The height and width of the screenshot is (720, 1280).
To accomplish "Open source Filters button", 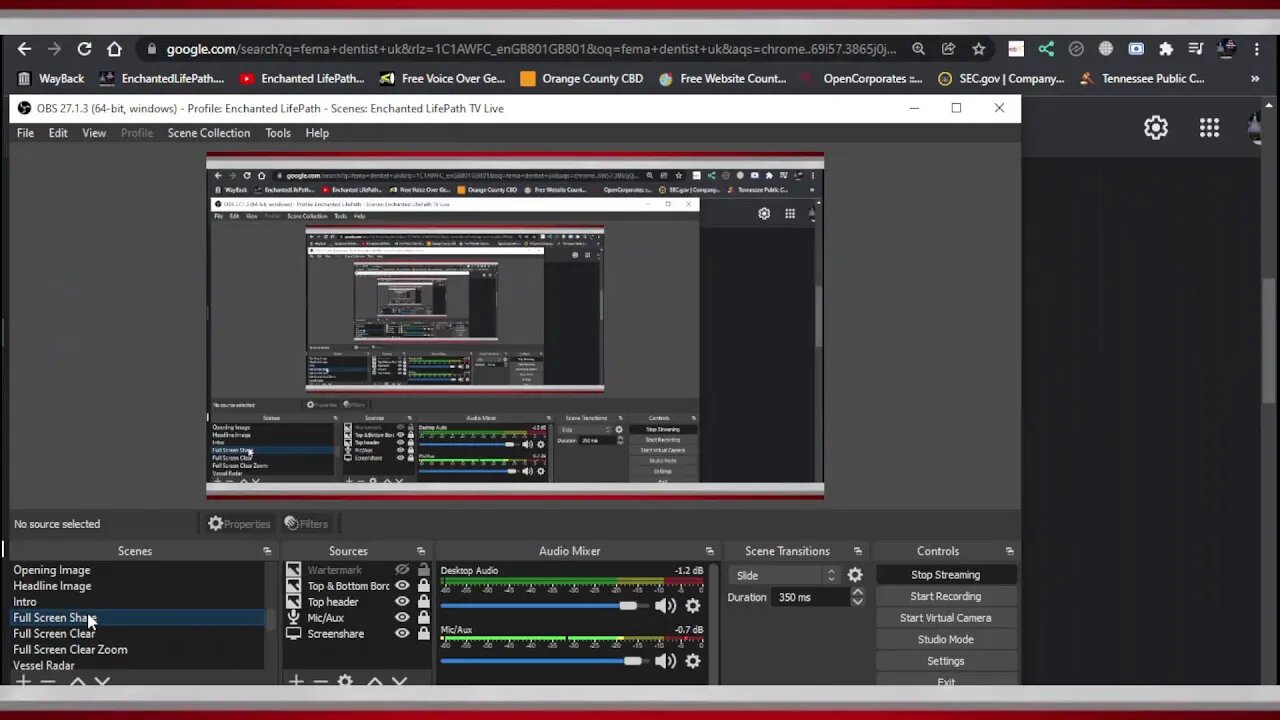I will (306, 523).
